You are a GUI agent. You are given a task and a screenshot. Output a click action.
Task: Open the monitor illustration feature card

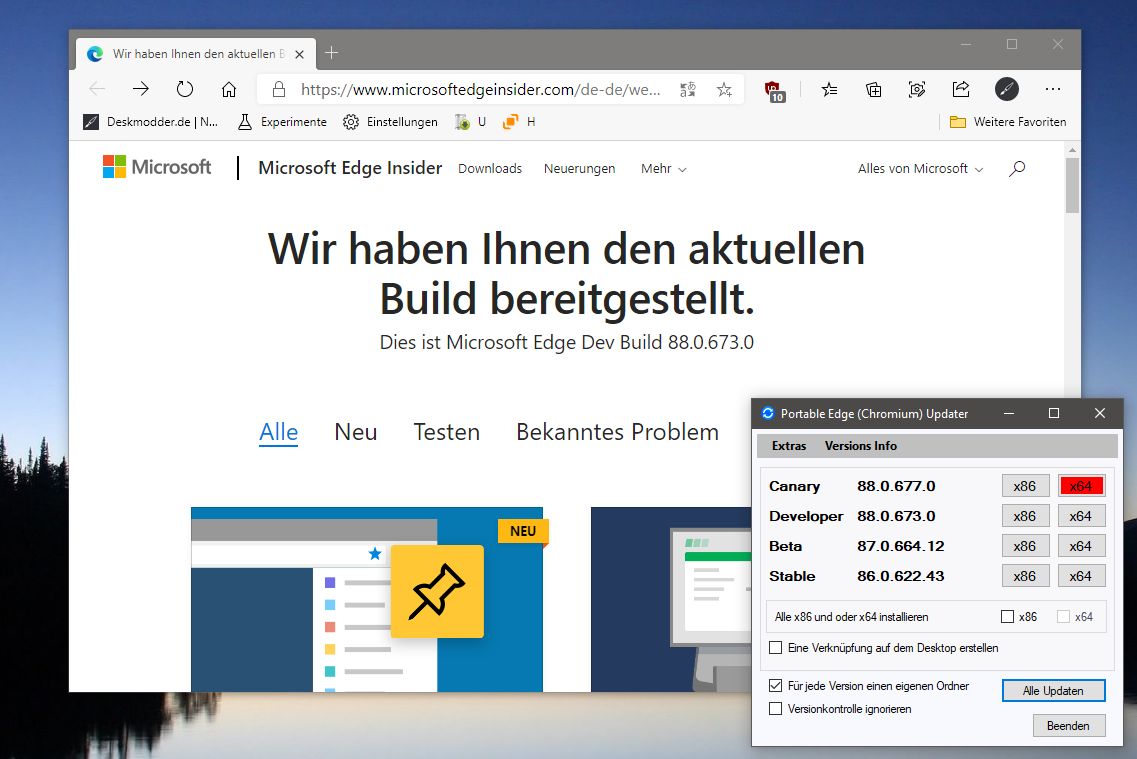click(x=671, y=600)
